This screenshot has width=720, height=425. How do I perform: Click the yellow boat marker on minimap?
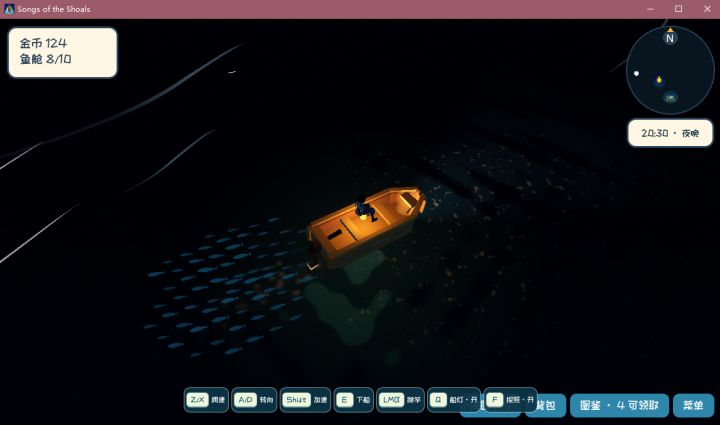(659, 80)
